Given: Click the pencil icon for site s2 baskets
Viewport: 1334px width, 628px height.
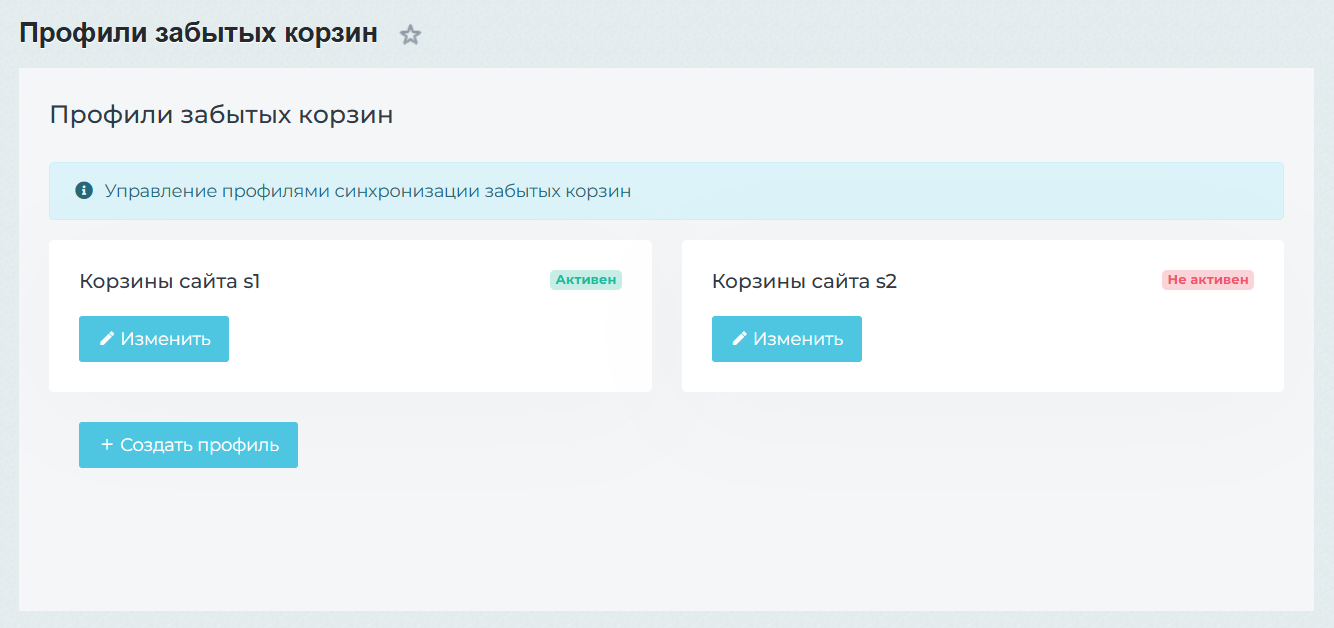Looking at the screenshot, I should point(739,339).
